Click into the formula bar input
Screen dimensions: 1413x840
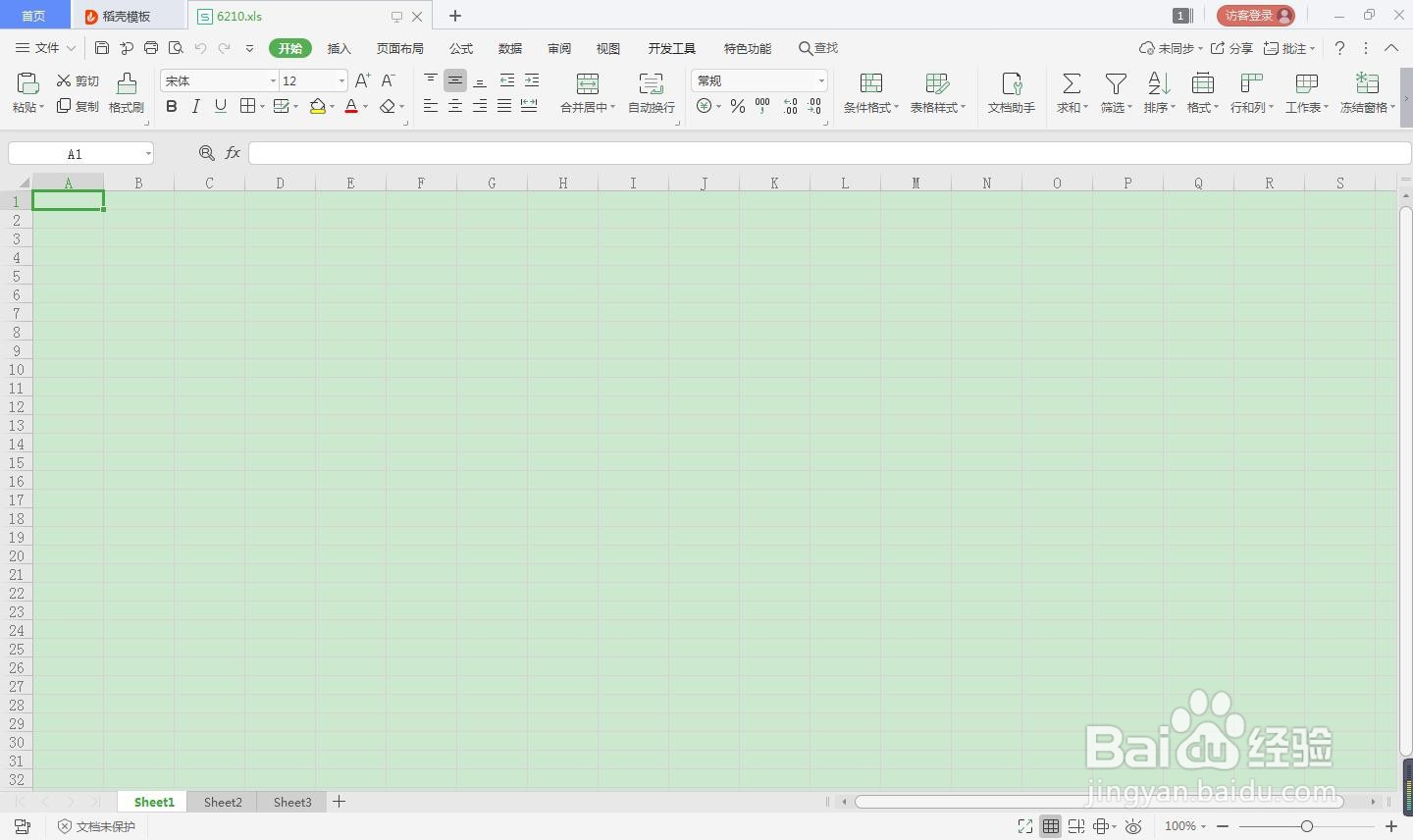pos(829,153)
